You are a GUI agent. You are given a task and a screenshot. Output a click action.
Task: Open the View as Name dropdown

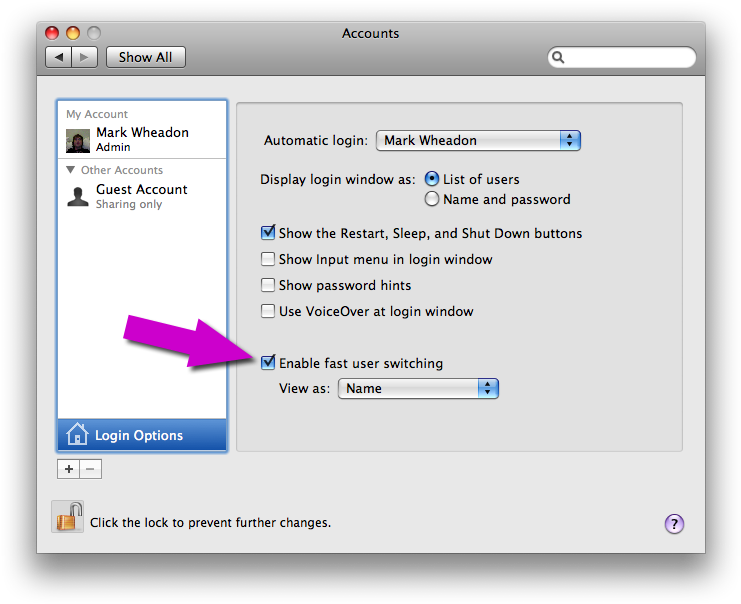418,388
